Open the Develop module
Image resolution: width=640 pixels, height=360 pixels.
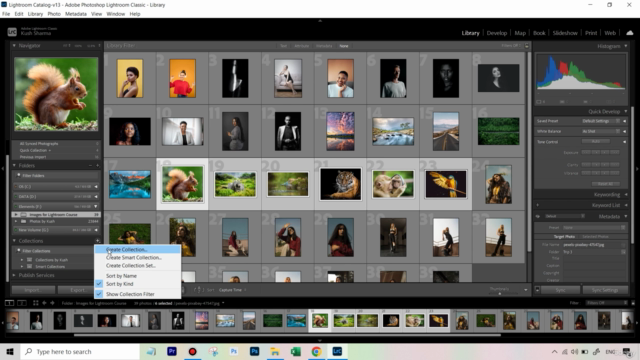(x=496, y=33)
